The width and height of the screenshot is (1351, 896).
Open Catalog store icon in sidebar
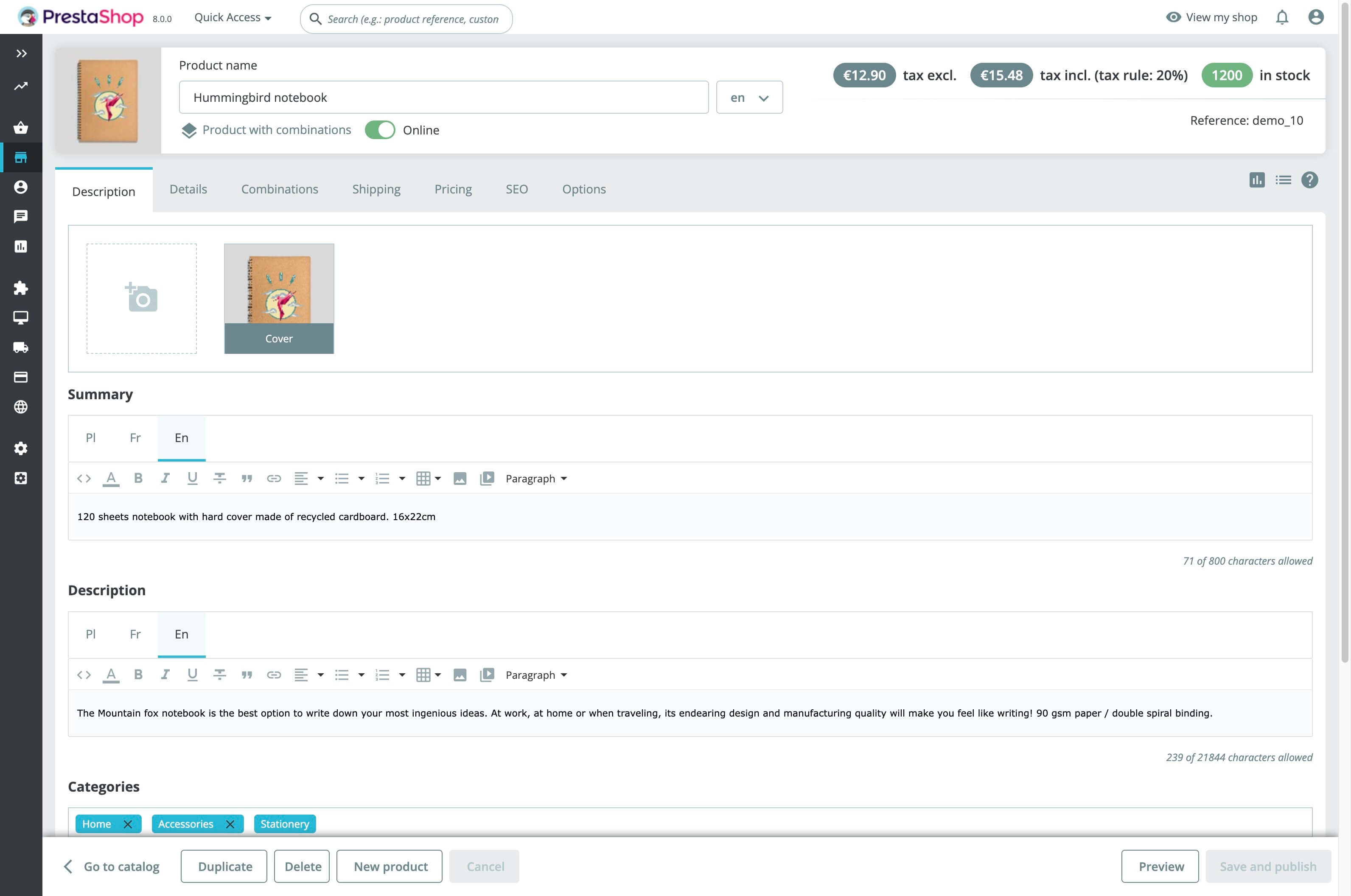[x=21, y=157]
